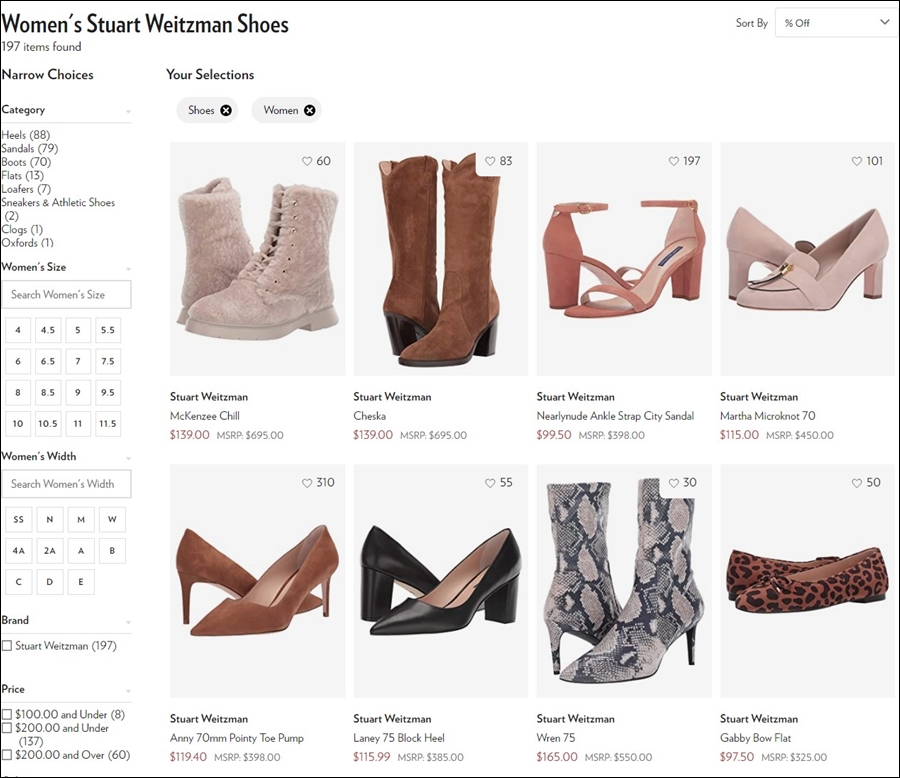Select width E
Viewport: 900px width, 778px height.
(x=81, y=582)
